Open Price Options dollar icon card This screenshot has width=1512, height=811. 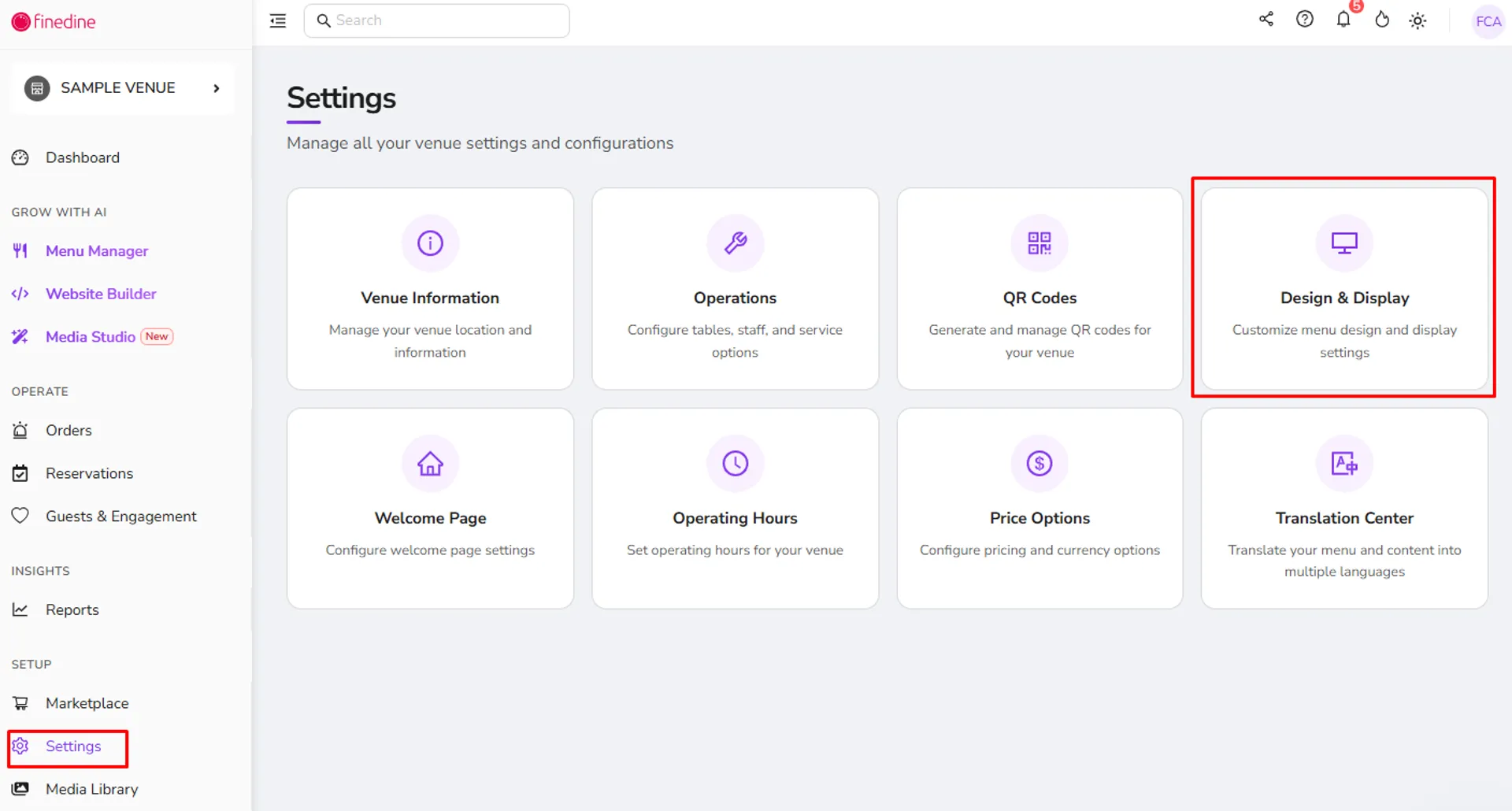click(1039, 508)
